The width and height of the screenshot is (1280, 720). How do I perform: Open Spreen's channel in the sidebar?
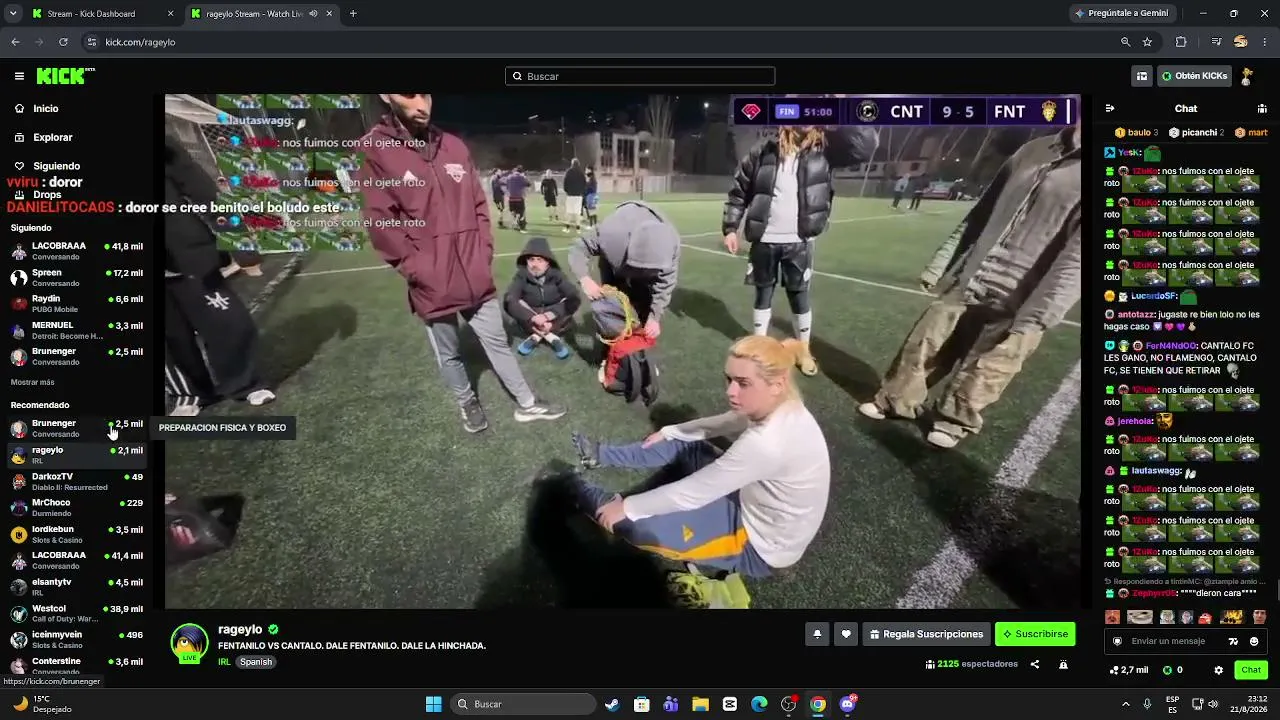coord(76,277)
